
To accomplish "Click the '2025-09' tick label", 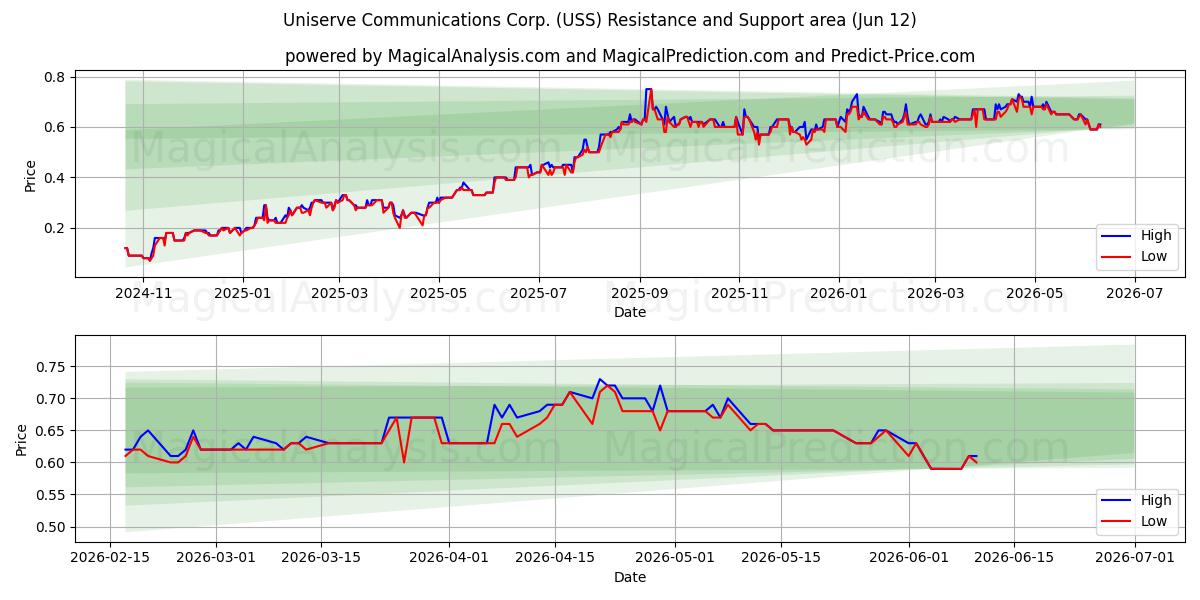I will 640,293.
